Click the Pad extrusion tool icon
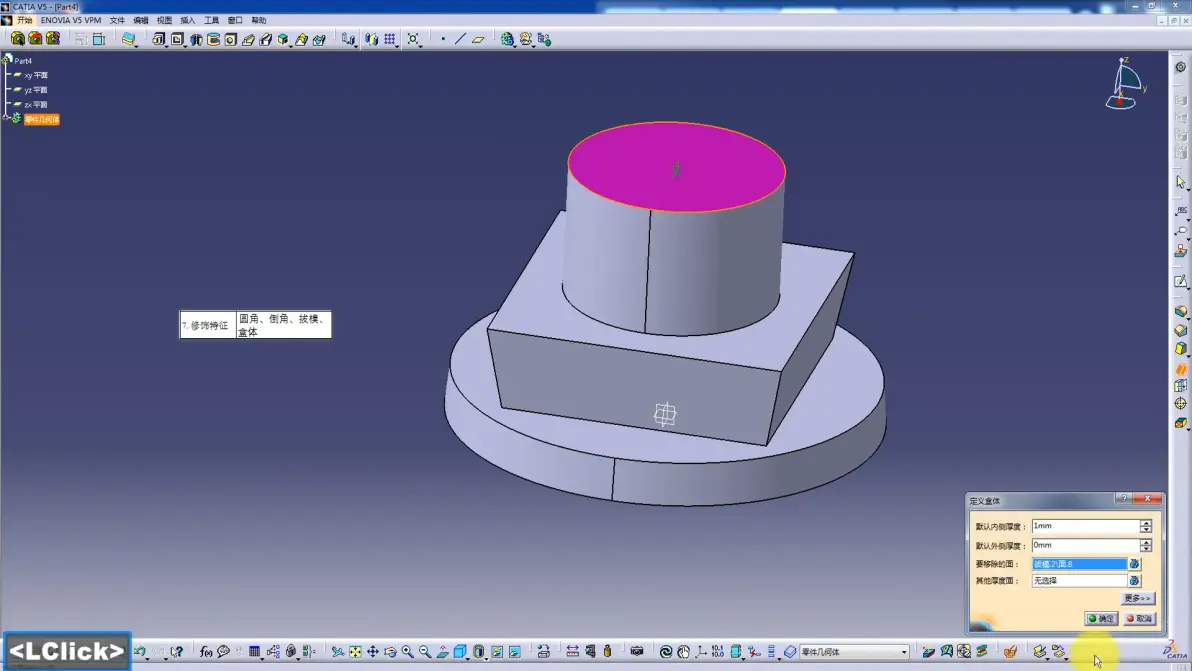The image size is (1192, 671). click(158, 39)
